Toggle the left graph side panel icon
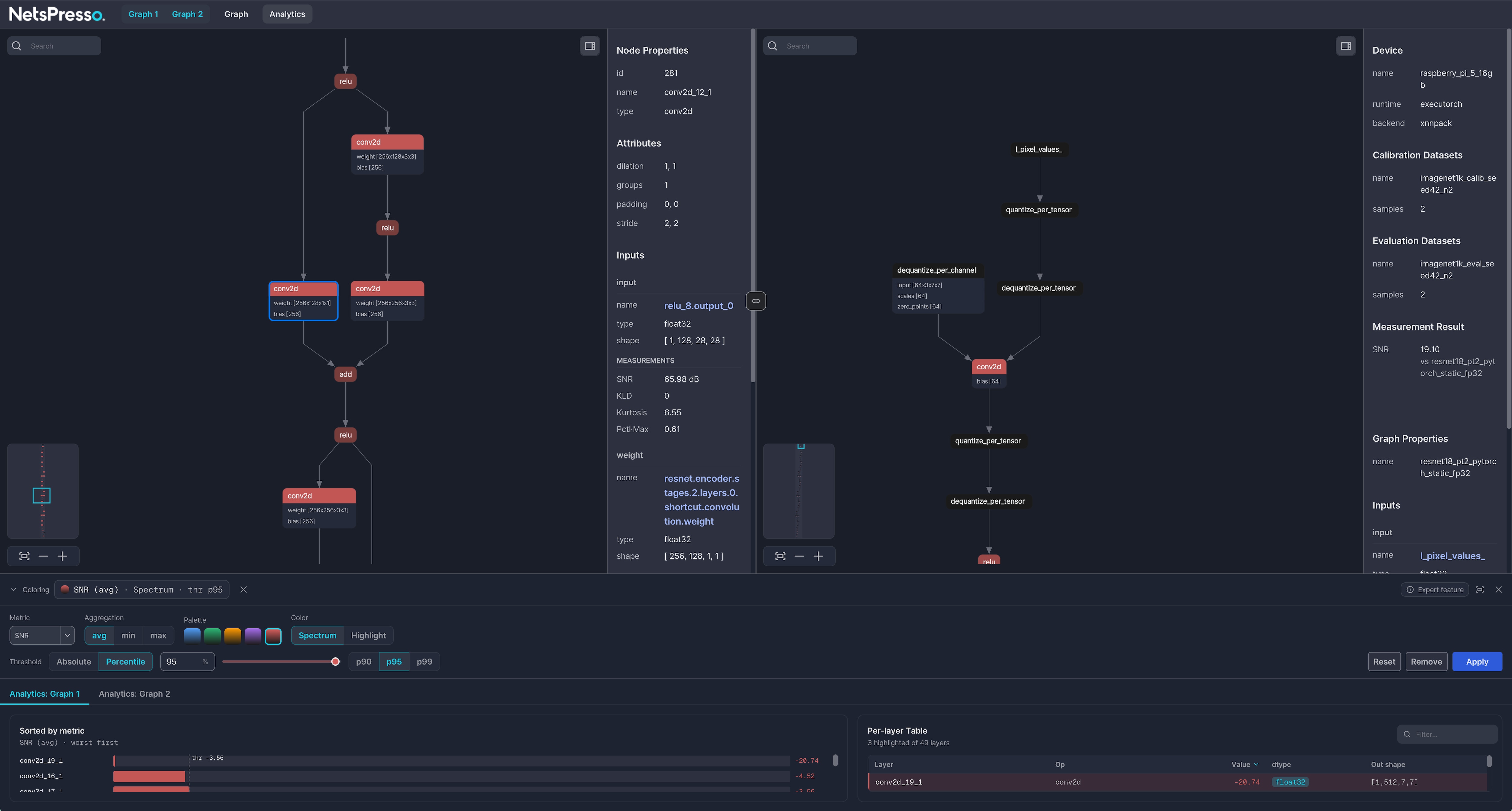 (589, 46)
